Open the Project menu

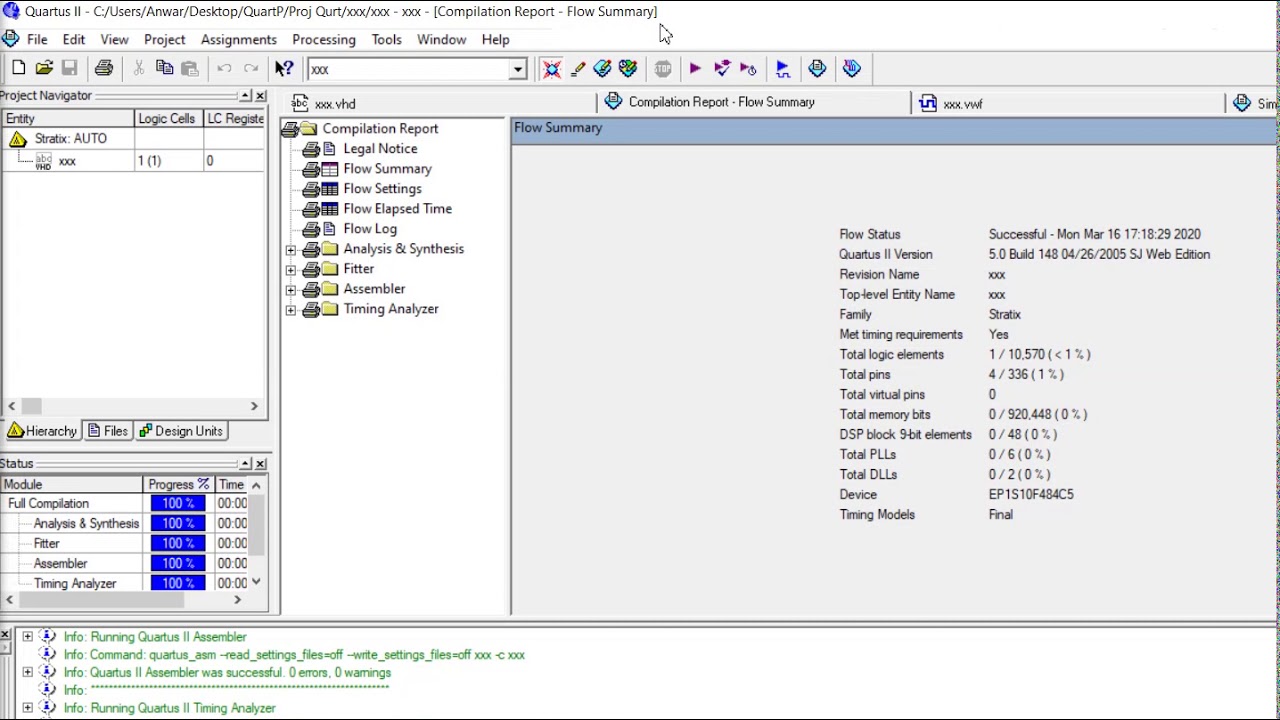click(164, 39)
